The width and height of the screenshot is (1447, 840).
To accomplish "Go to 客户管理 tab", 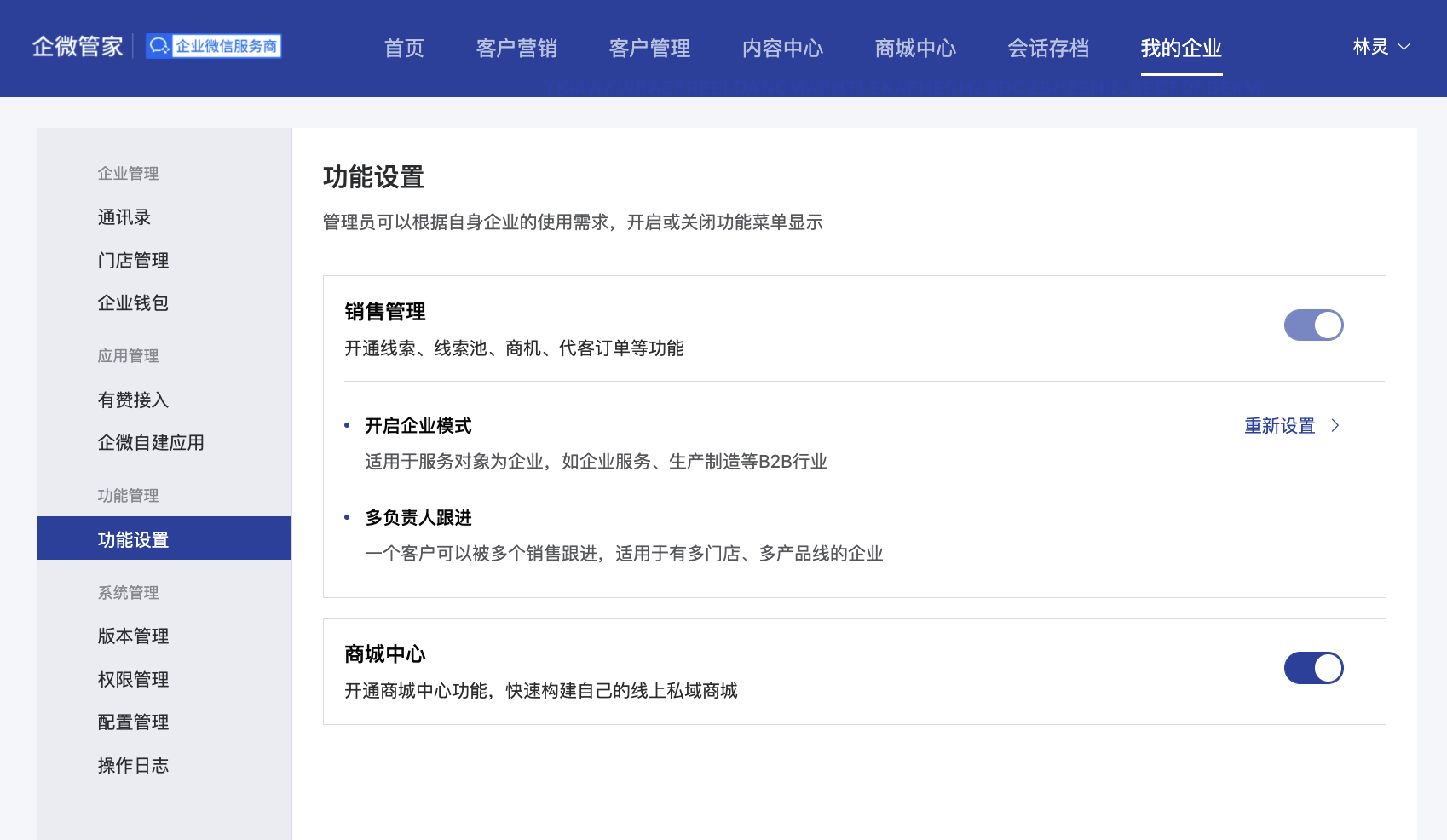I will pyautogui.click(x=649, y=48).
